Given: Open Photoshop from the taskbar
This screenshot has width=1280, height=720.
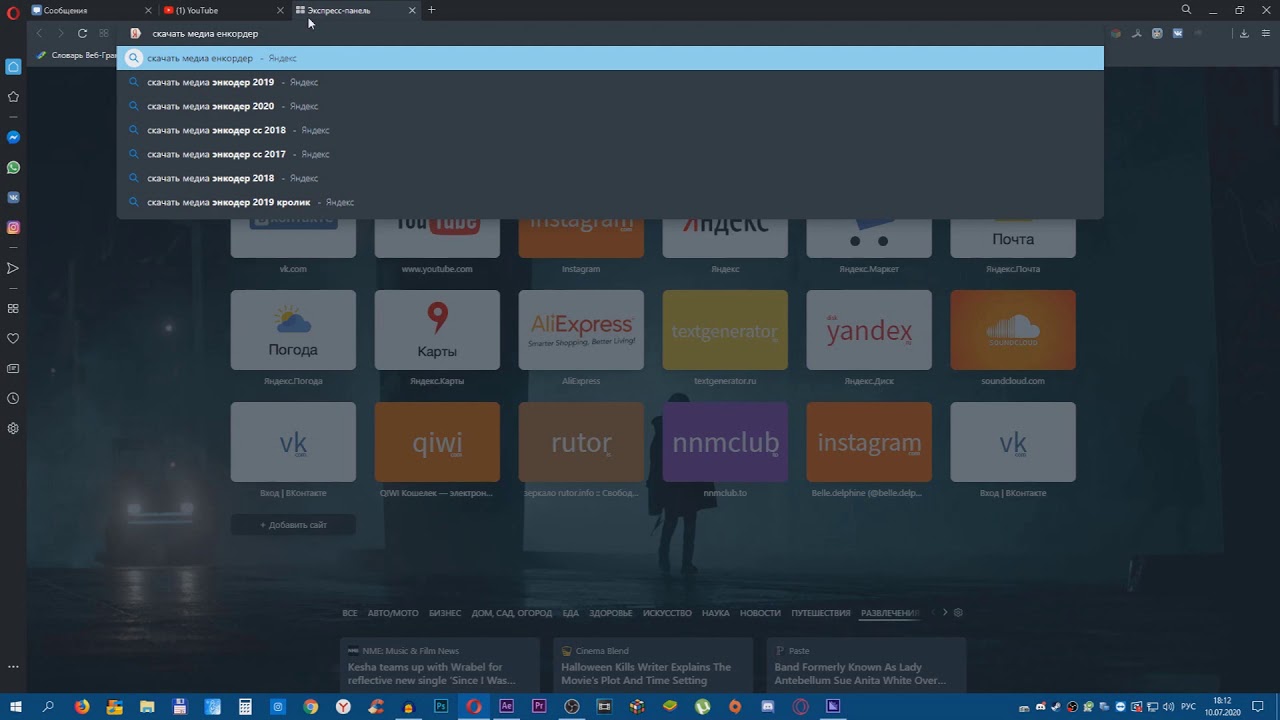Looking at the screenshot, I should pyautogui.click(x=441, y=706).
